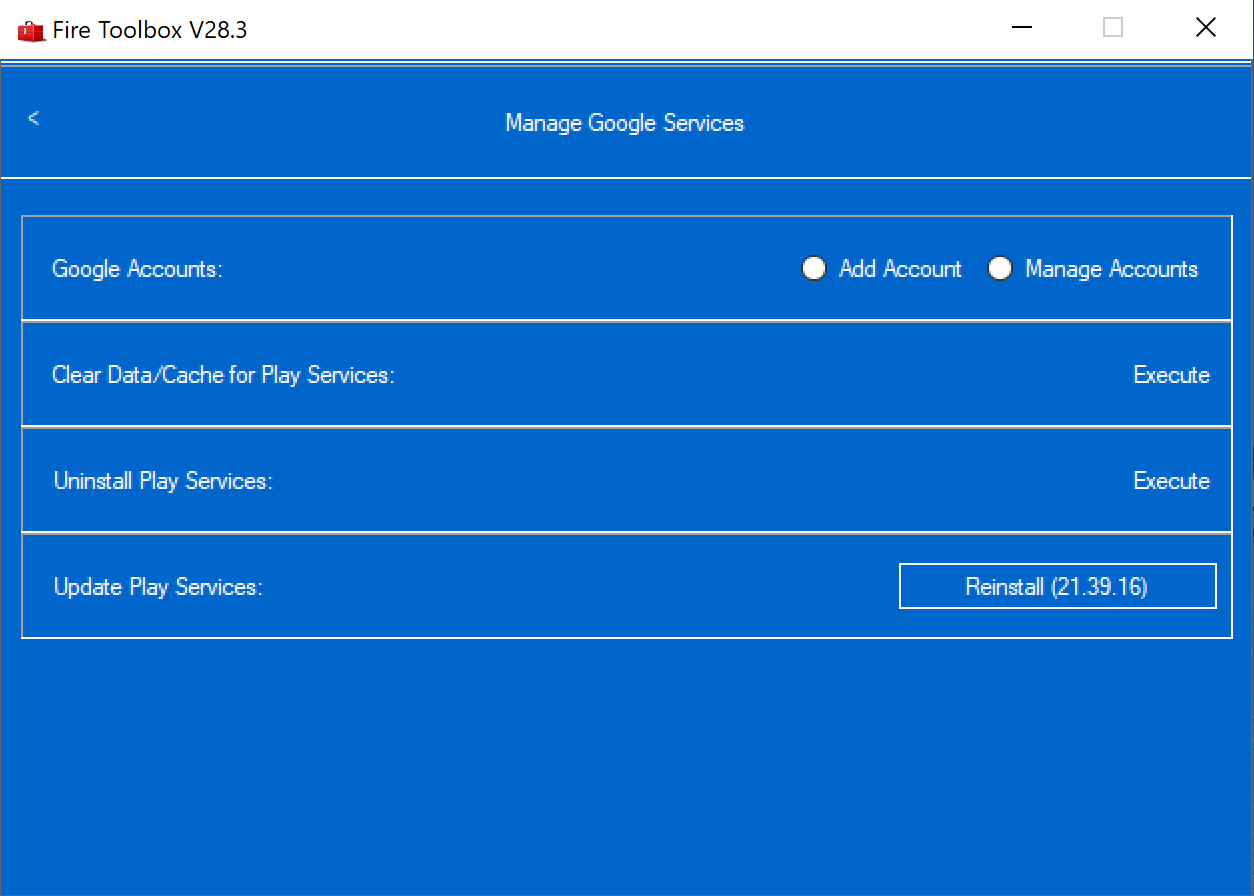Viewport: 1254px width, 896px height.
Task: Close the Fire Toolbox window
Action: pyautogui.click(x=1206, y=28)
